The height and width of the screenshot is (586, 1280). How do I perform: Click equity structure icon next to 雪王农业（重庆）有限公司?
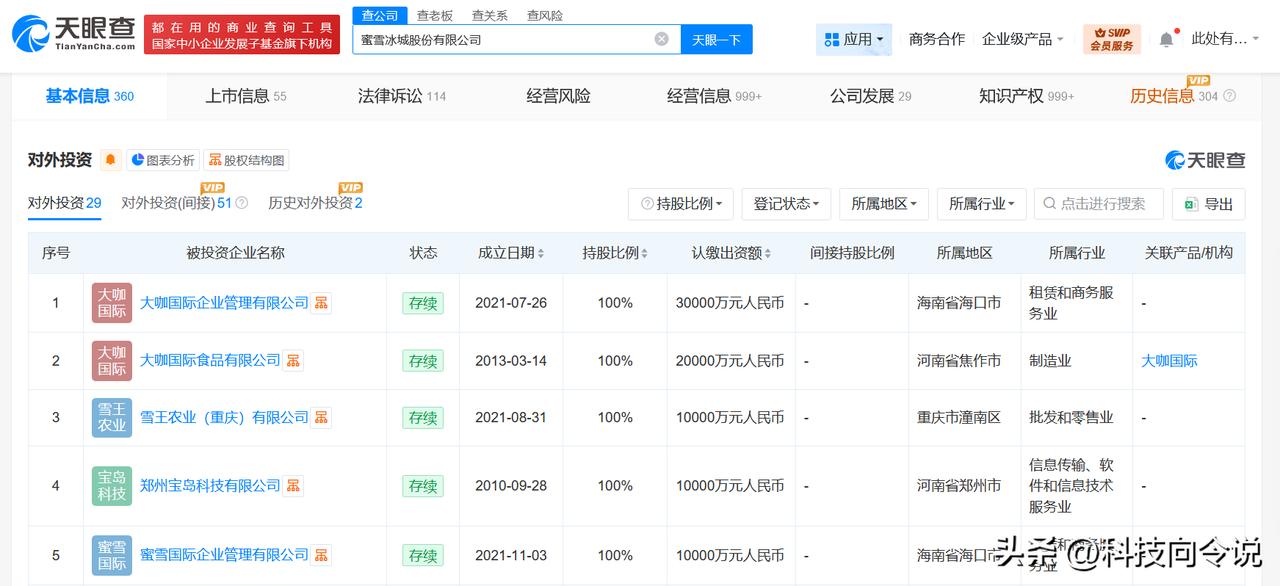tap(321, 417)
